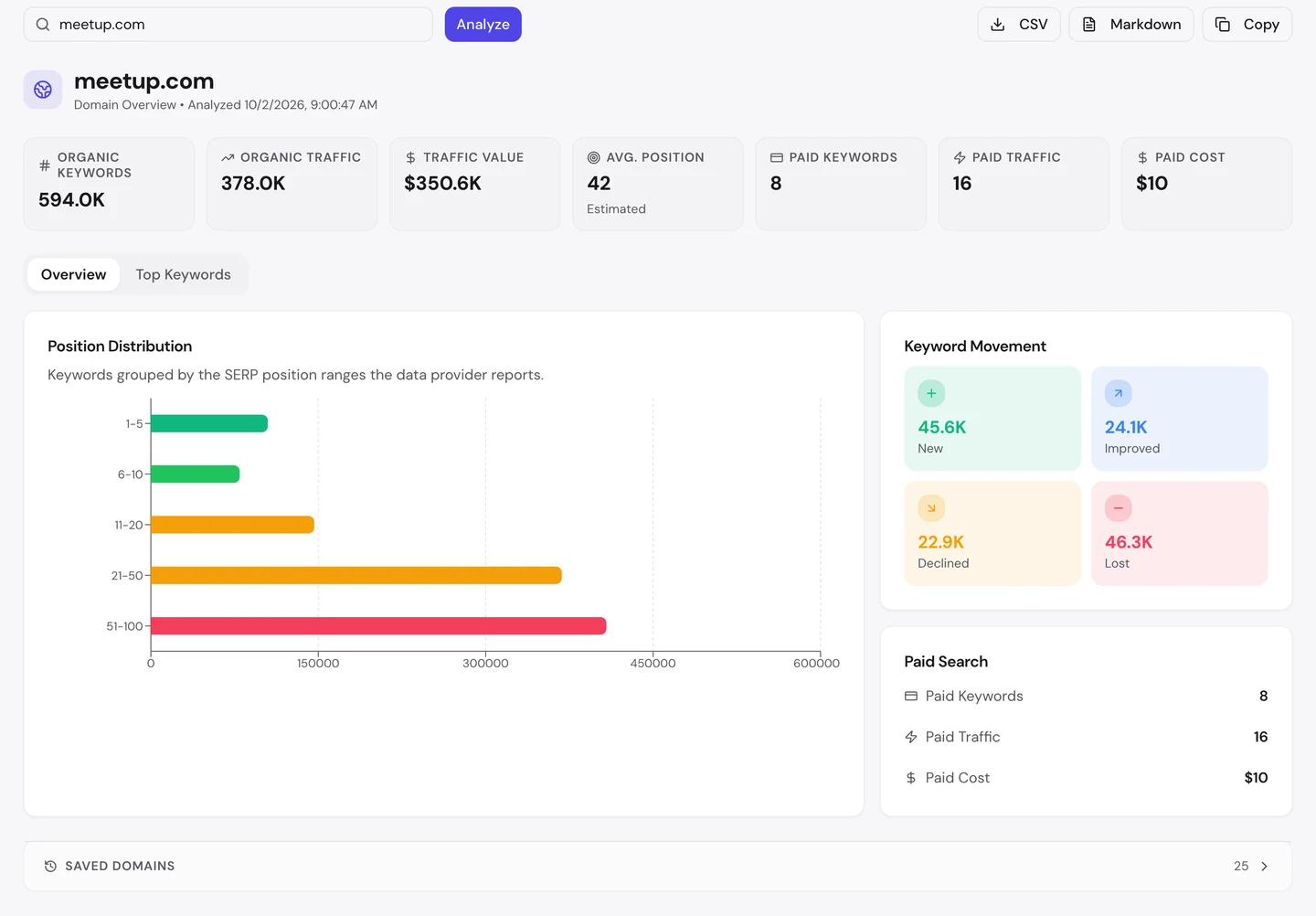Click the meetup.com globe logo icon
The width and height of the screenshot is (1316, 916).
(43, 90)
